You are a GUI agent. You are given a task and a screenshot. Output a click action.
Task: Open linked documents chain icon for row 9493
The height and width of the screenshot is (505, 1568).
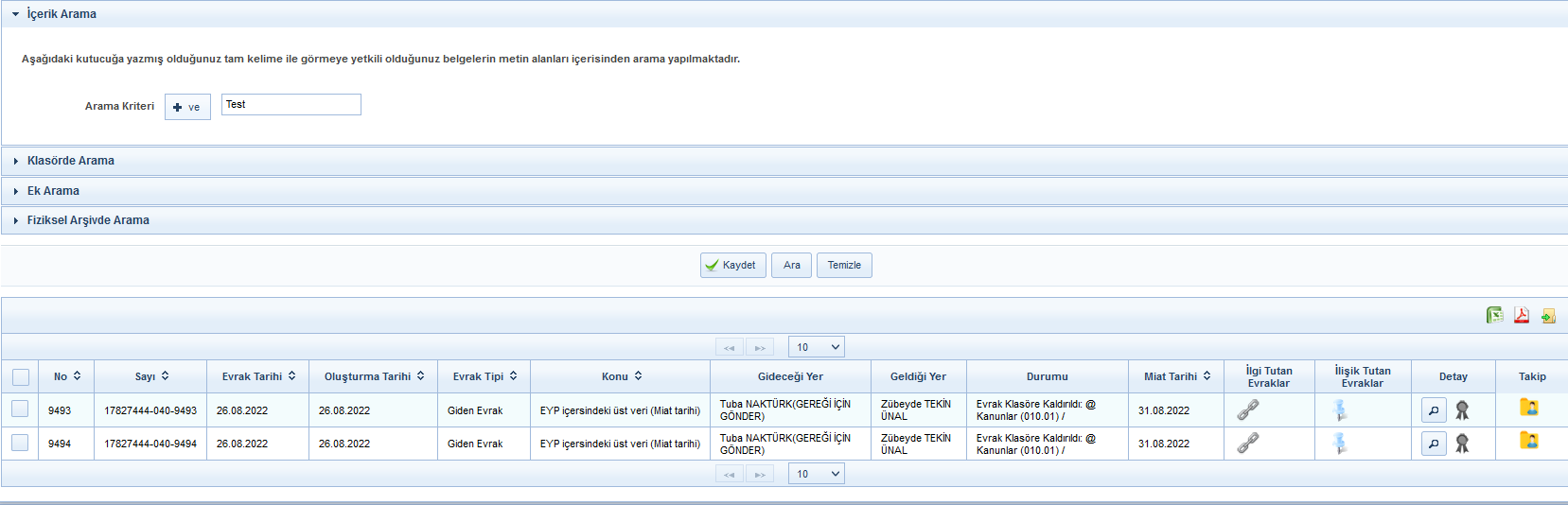1248,409
